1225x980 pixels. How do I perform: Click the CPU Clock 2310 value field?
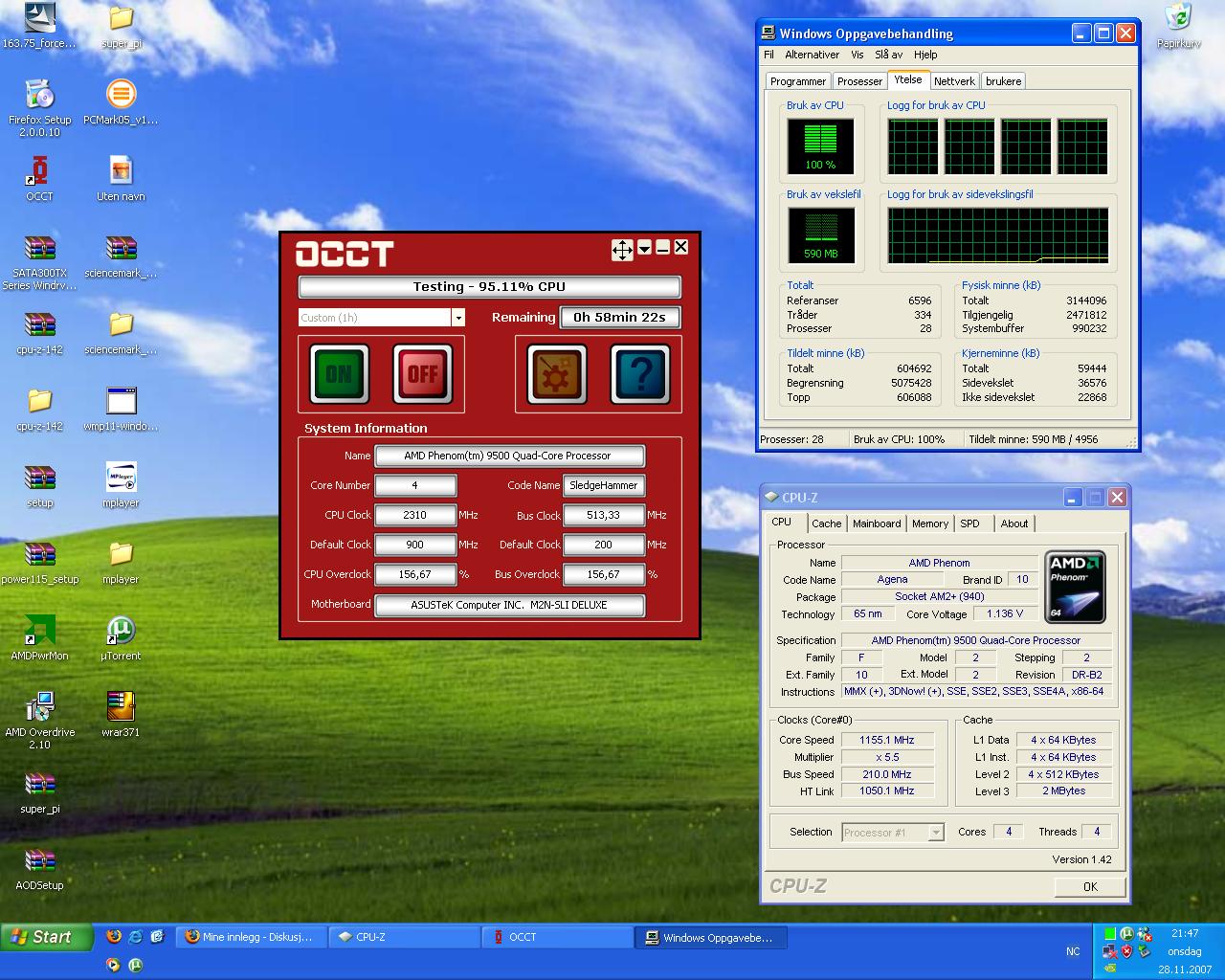pyautogui.click(x=414, y=515)
